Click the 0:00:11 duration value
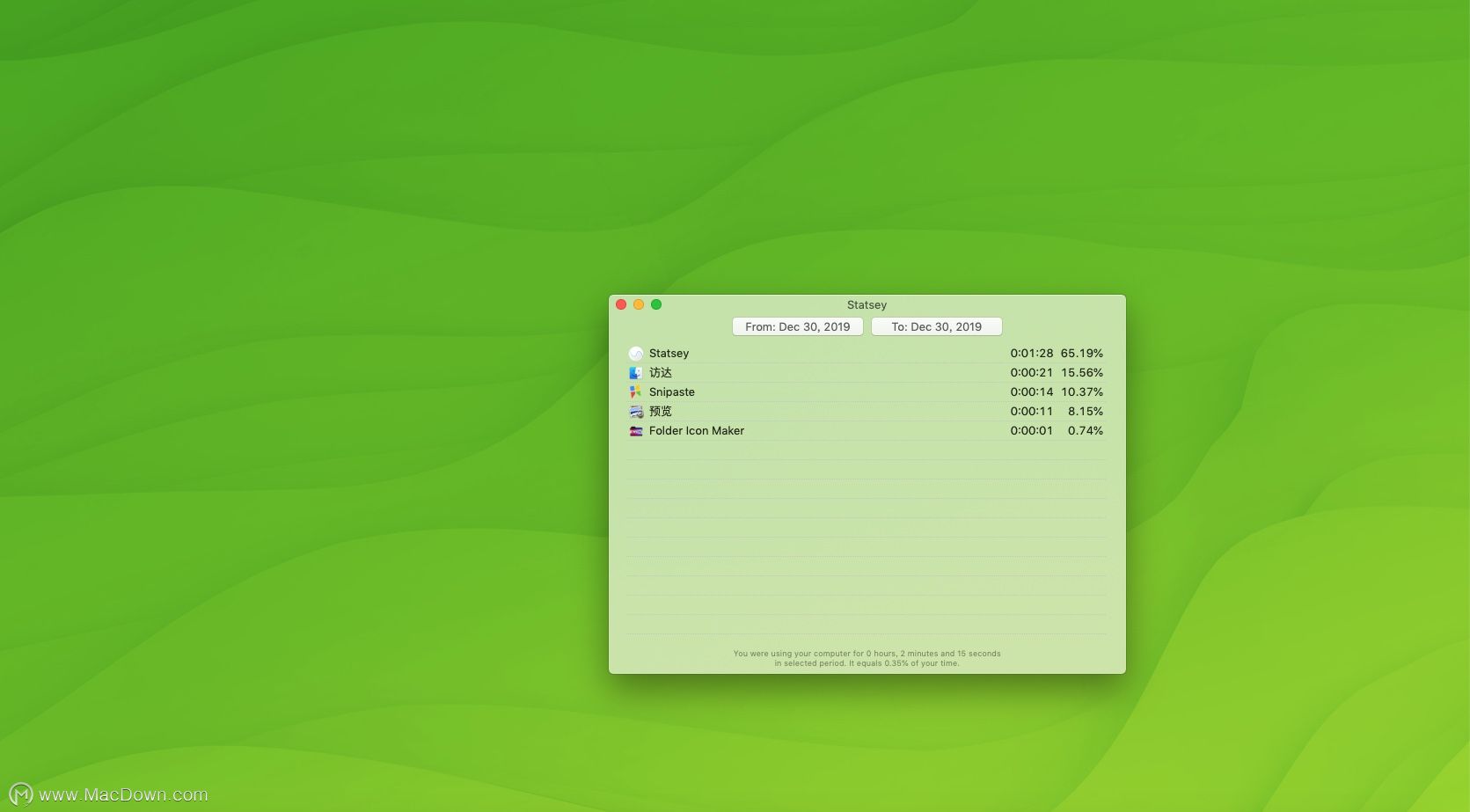This screenshot has width=1470, height=812. click(1031, 412)
